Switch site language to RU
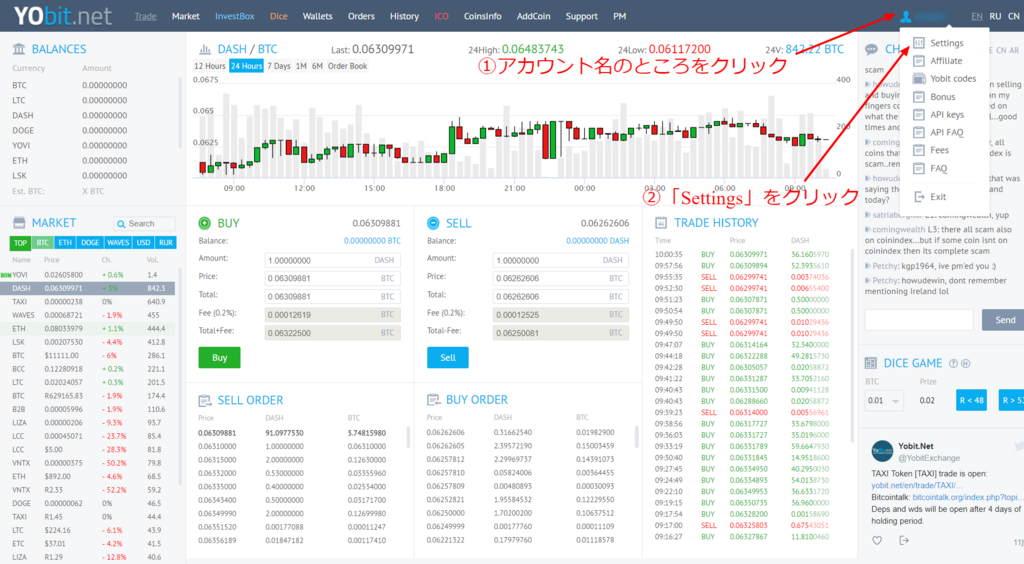This screenshot has width=1024, height=564. point(995,17)
